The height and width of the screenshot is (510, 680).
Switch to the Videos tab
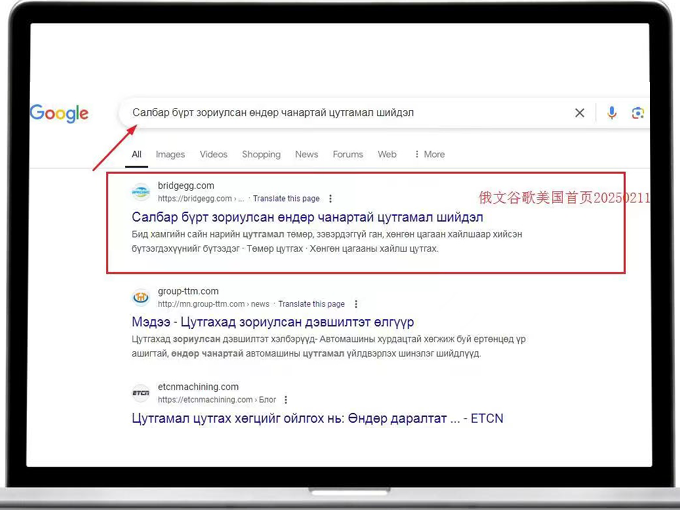click(213, 154)
